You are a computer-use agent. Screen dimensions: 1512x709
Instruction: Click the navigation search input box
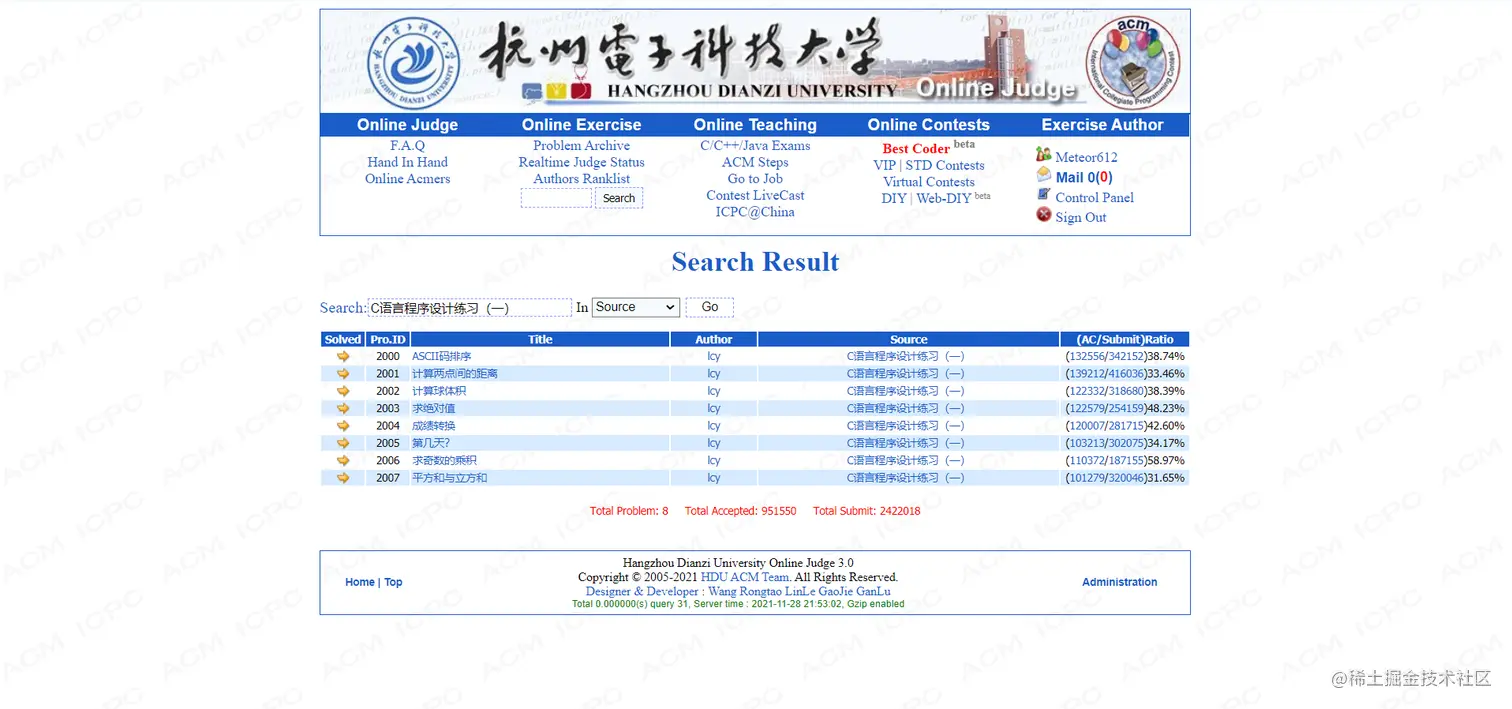pos(556,198)
